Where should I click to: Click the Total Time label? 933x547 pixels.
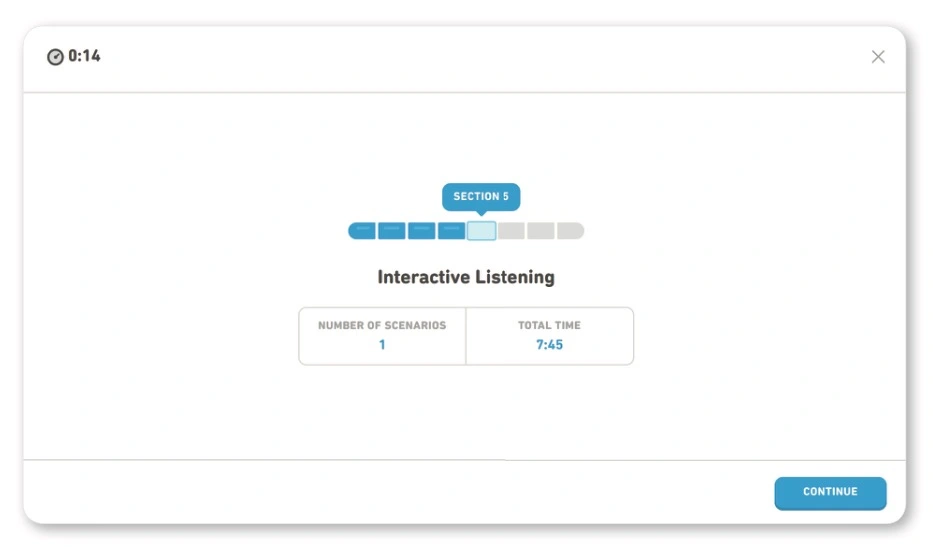click(x=549, y=325)
